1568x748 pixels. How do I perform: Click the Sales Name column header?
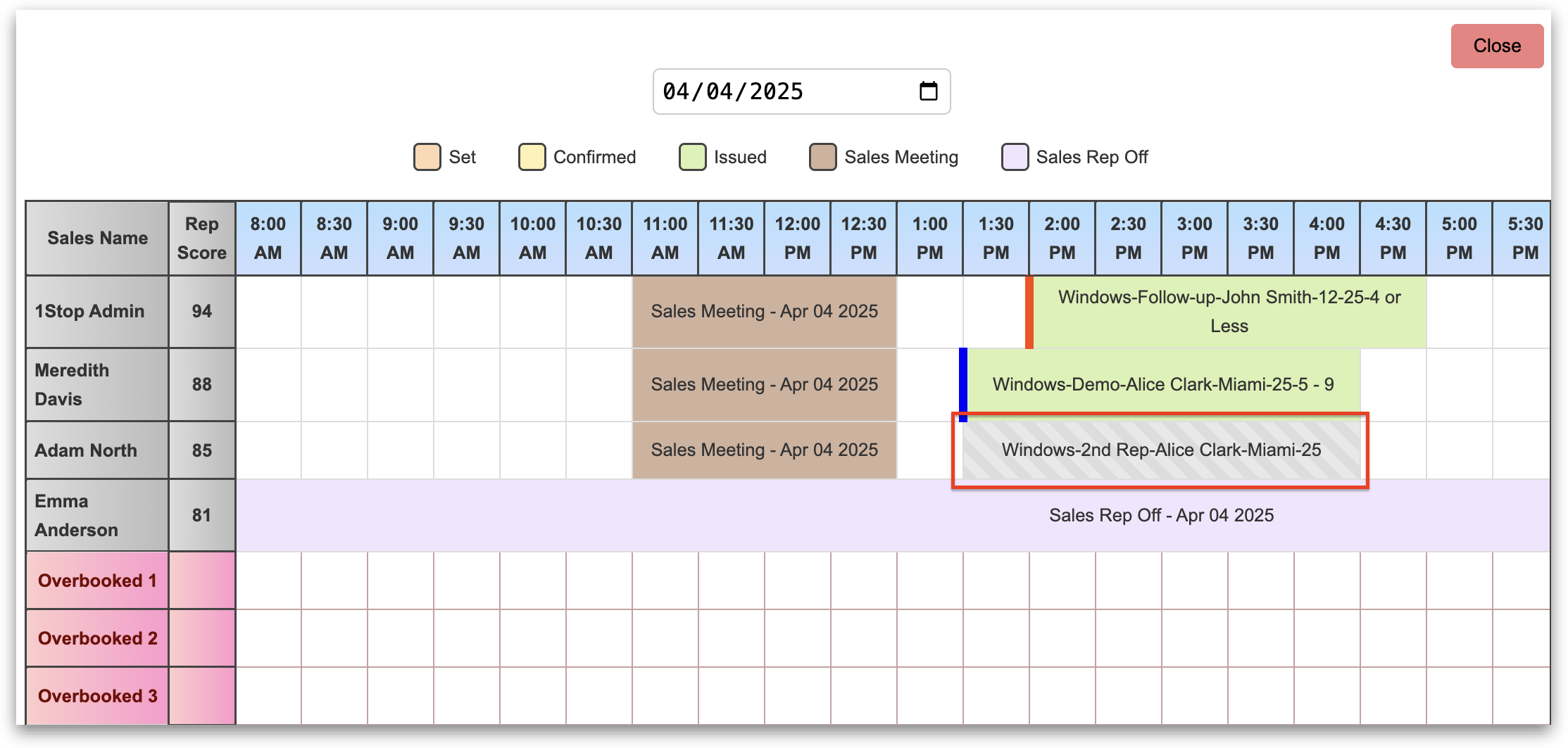[97, 239]
